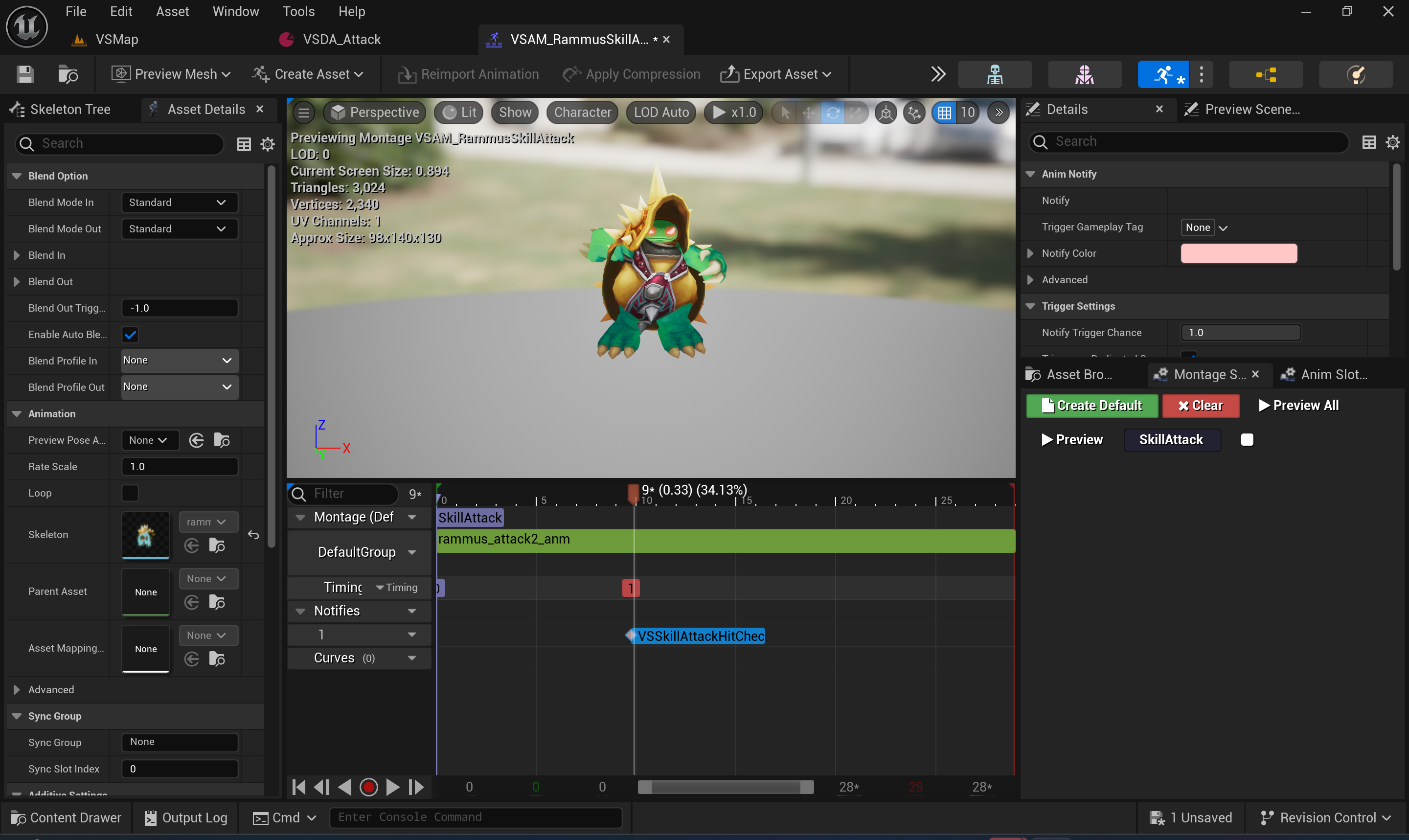
Task: Click the Save asset floppy icon
Action: (25, 74)
